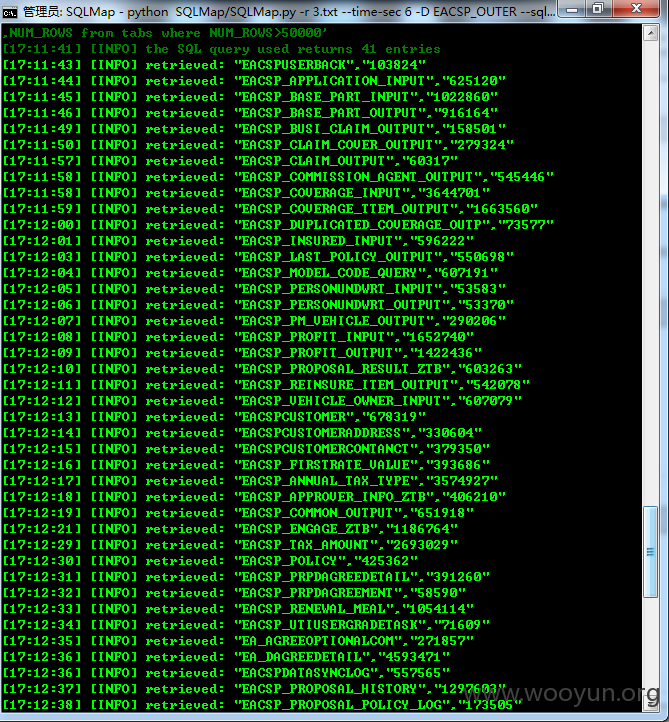Click the EACSPDATASYNCLOG entry
The image size is (669, 722).
point(226,673)
